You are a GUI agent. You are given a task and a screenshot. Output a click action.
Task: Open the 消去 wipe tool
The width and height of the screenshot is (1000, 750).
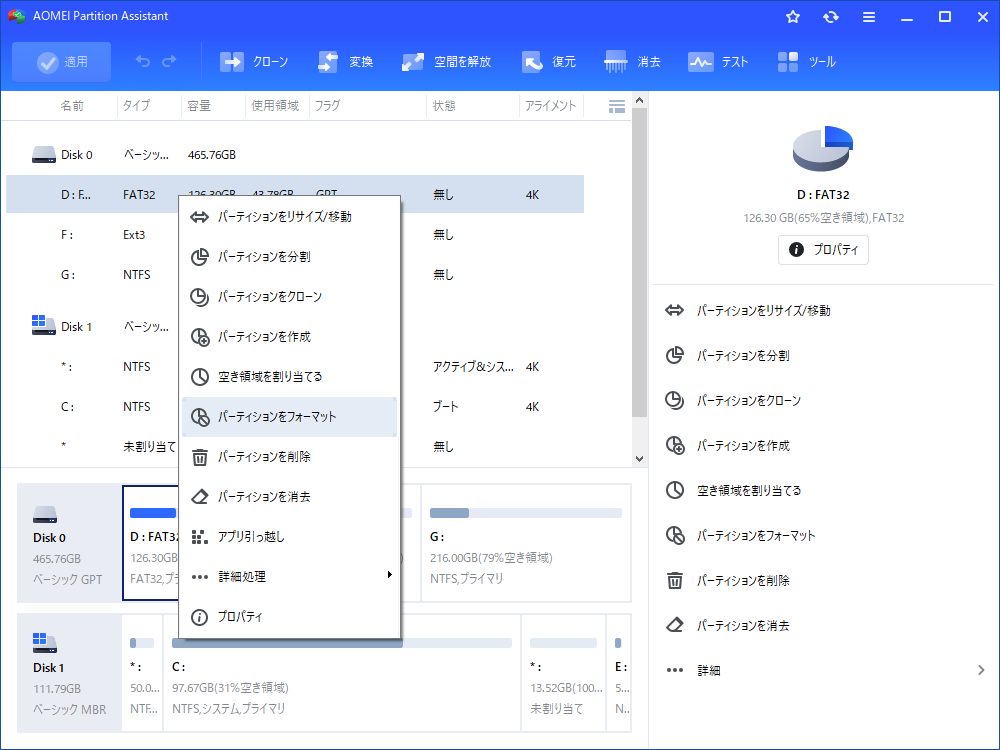[x=633, y=62]
